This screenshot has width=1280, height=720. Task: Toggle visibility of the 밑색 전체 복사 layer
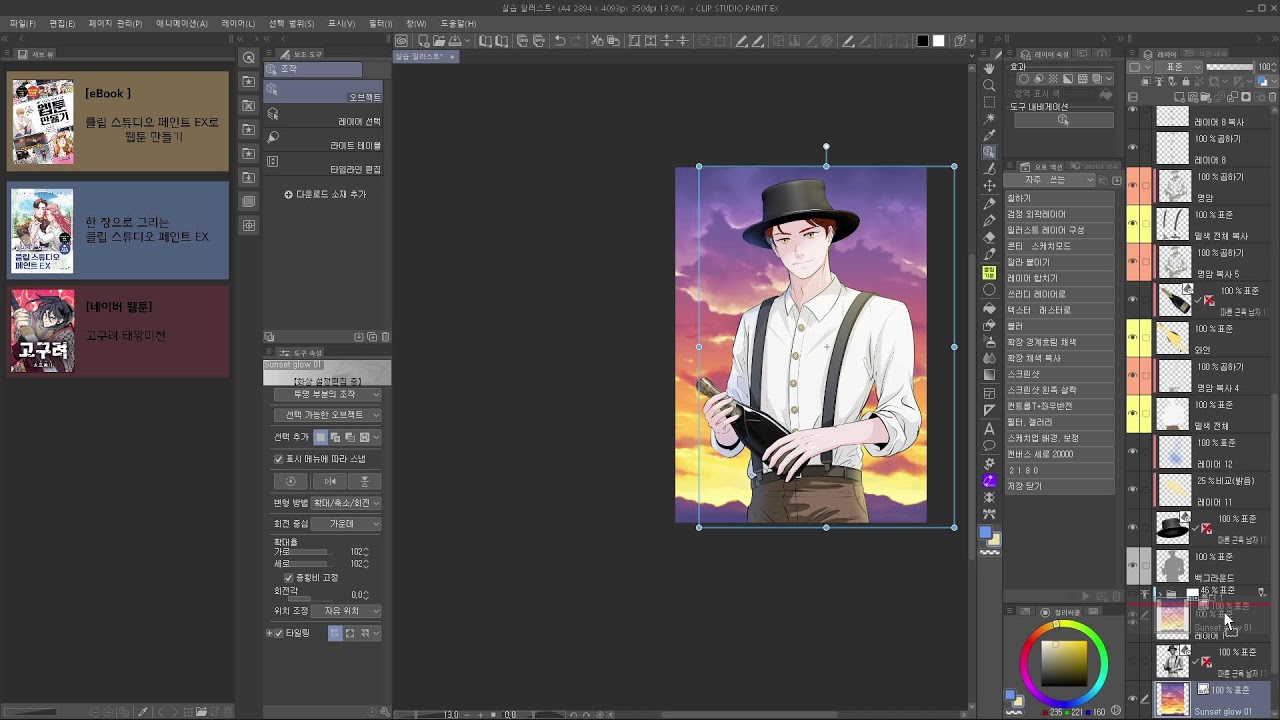tap(1133, 224)
